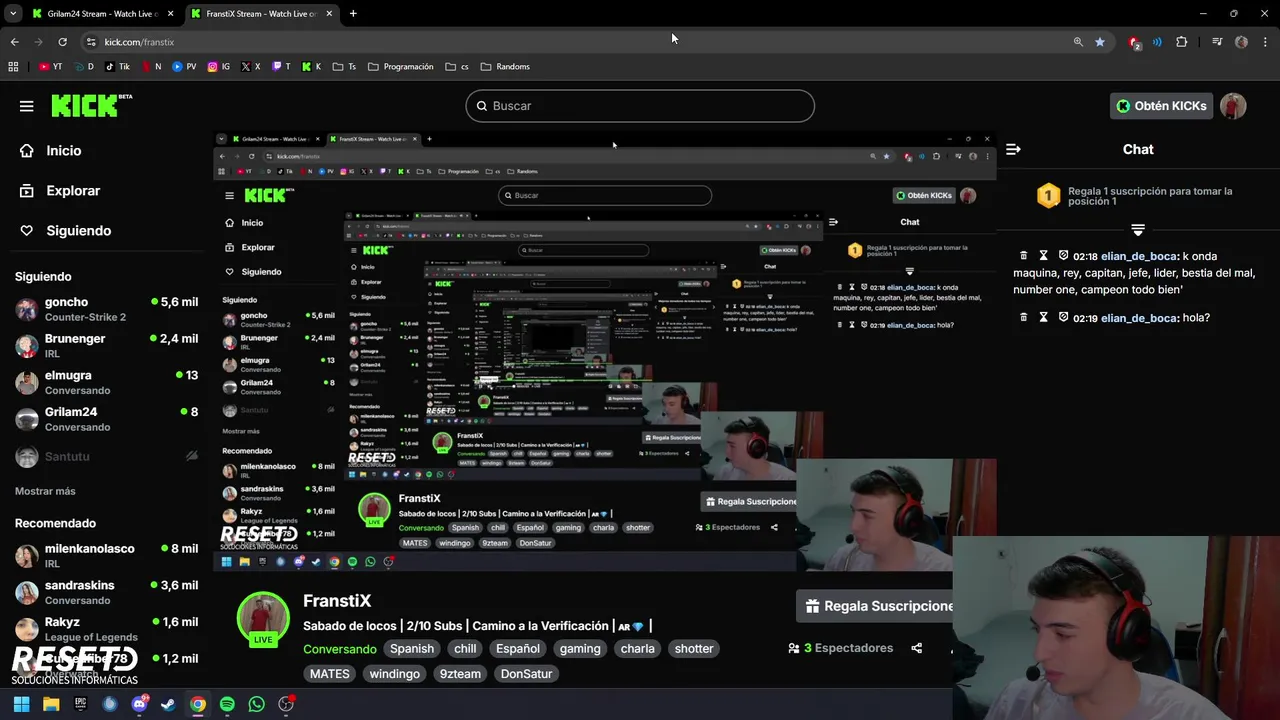Switch to Grilam24 Stream browser tab

(103, 14)
